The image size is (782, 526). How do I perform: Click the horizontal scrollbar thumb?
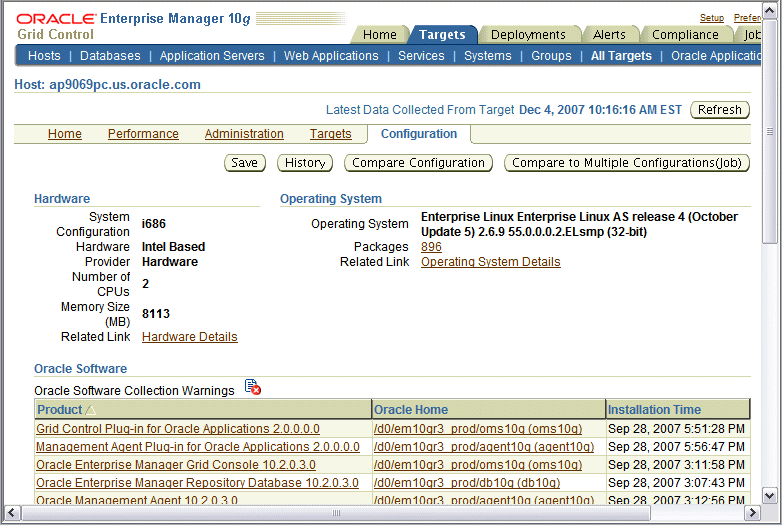tap(336, 513)
